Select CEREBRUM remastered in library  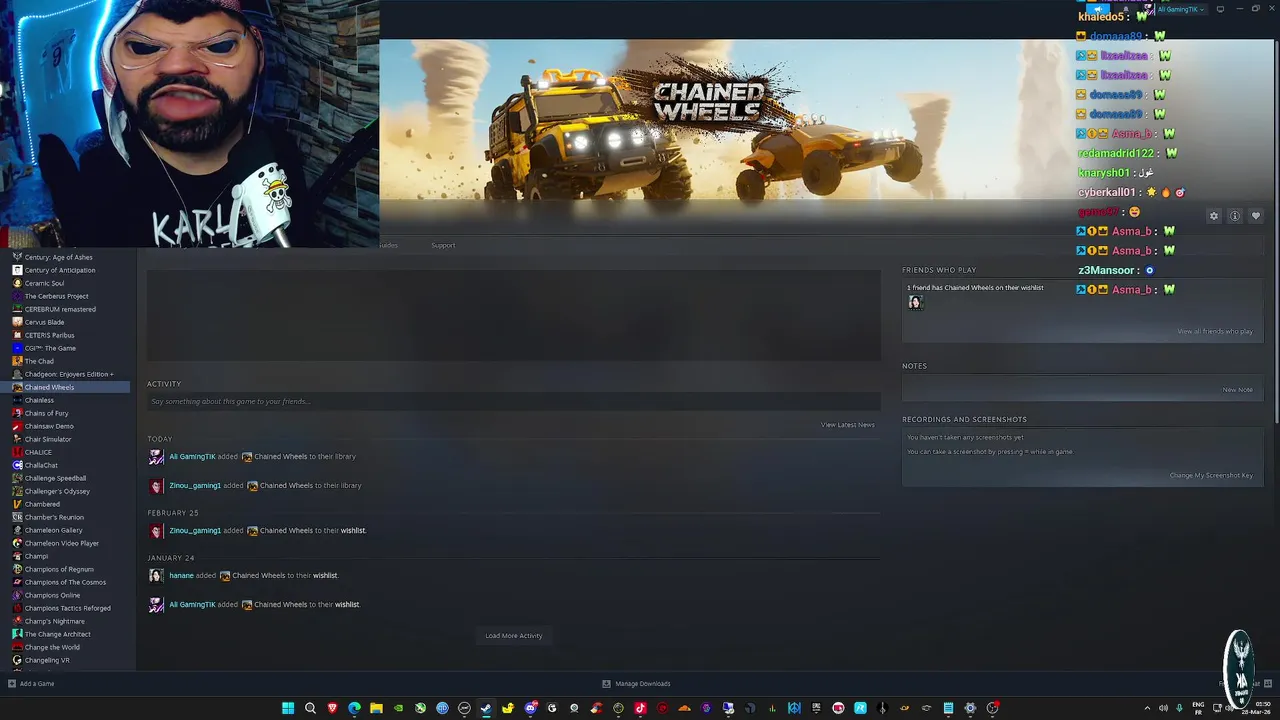pyautogui.click(x=66, y=309)
